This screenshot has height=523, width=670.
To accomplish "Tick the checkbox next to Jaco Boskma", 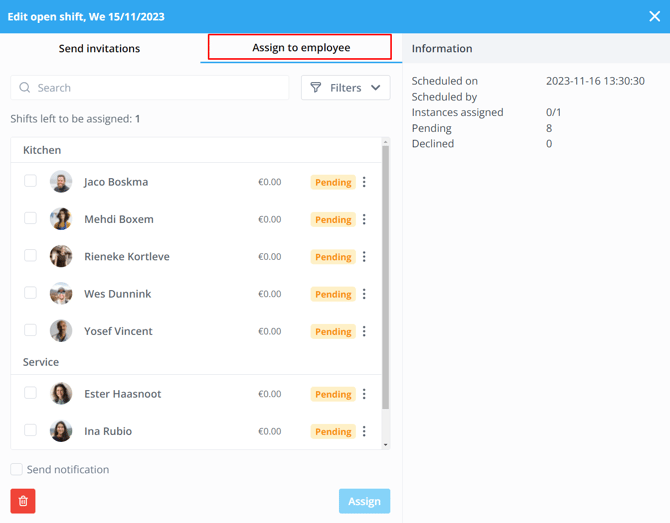I will (30, 181).
